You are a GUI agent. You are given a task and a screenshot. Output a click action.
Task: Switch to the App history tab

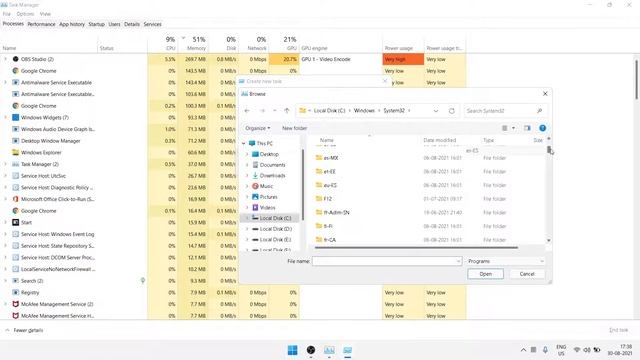point(72,24)
